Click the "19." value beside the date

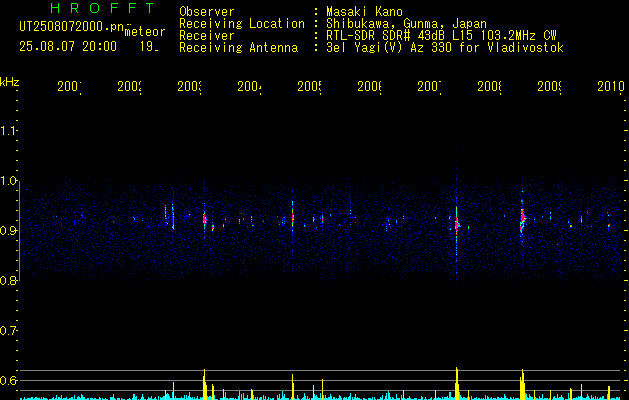point(149,47)
